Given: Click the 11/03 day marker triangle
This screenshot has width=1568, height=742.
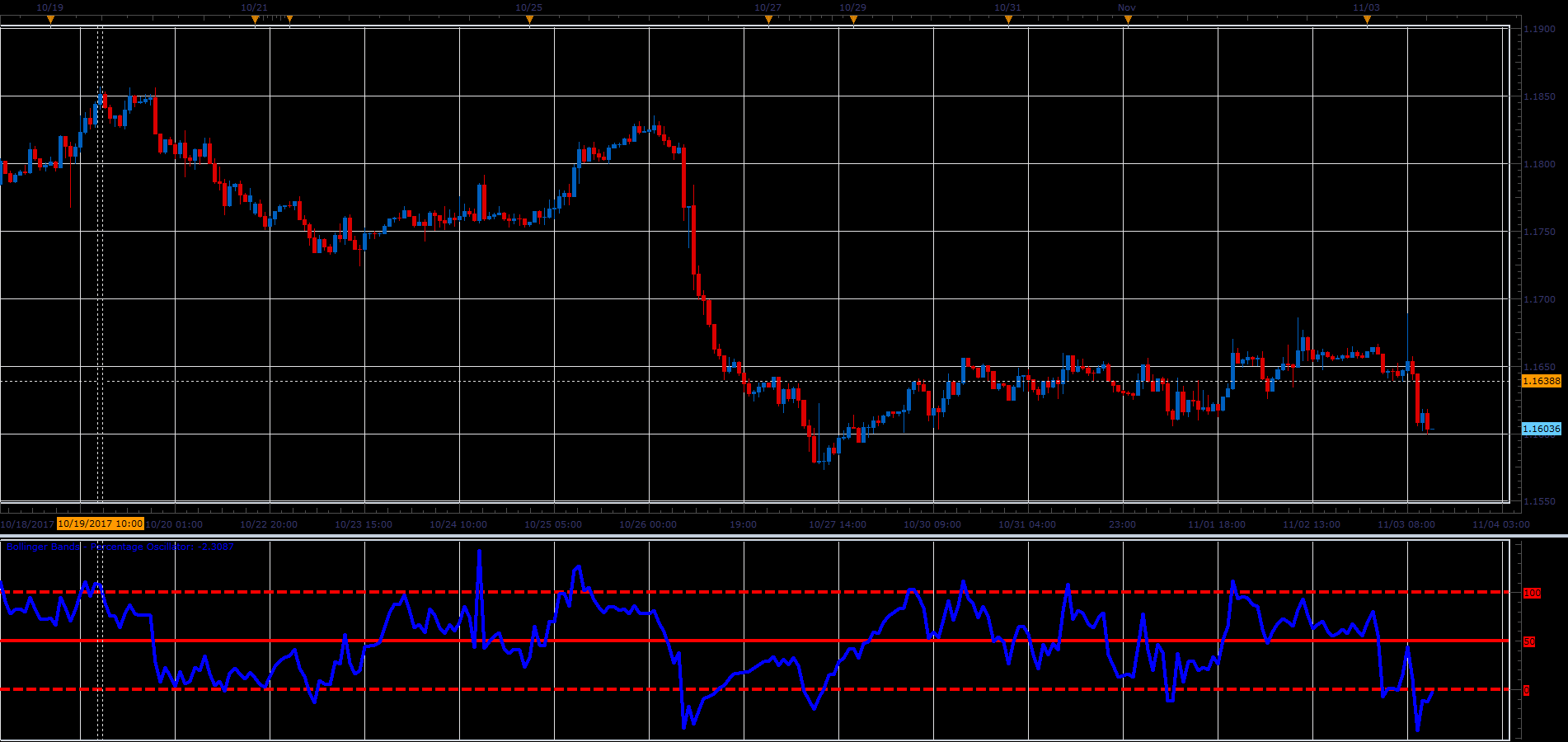Looking at the screenshot, I should tap(1367, 19).
